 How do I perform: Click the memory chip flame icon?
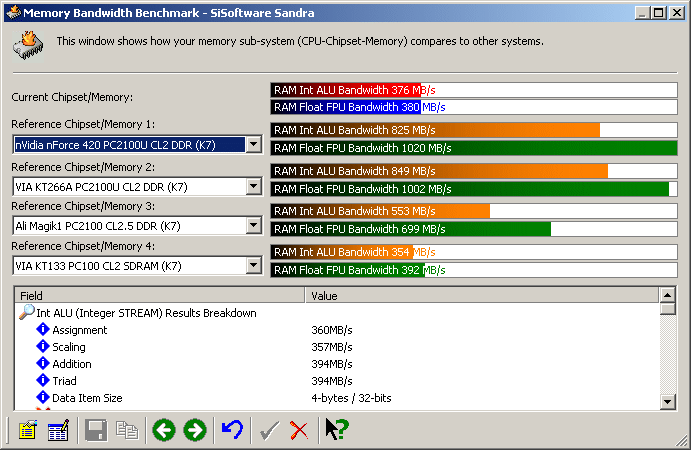tap(28, 45)
